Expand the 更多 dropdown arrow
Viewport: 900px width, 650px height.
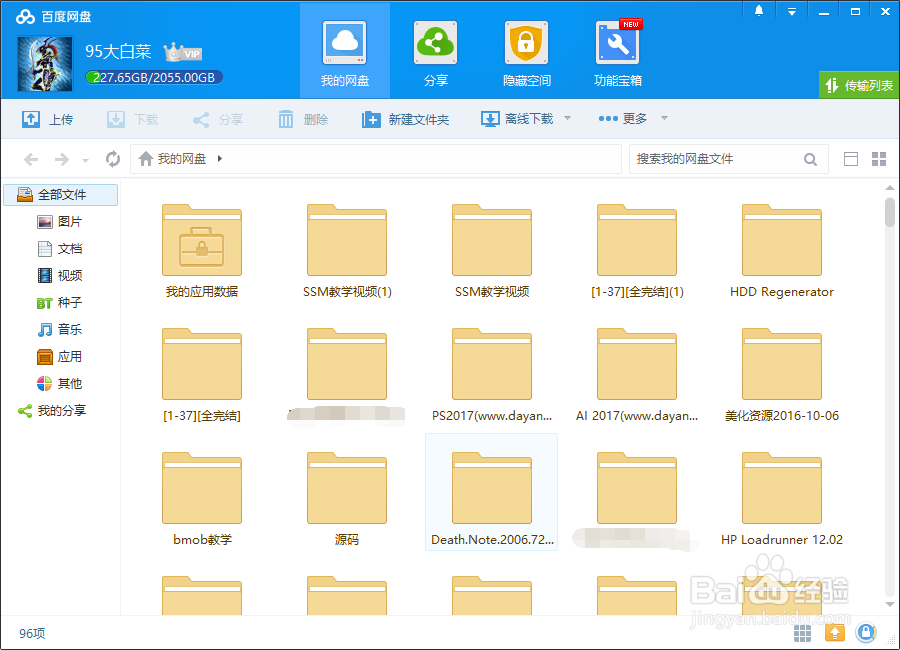[664, 118]
